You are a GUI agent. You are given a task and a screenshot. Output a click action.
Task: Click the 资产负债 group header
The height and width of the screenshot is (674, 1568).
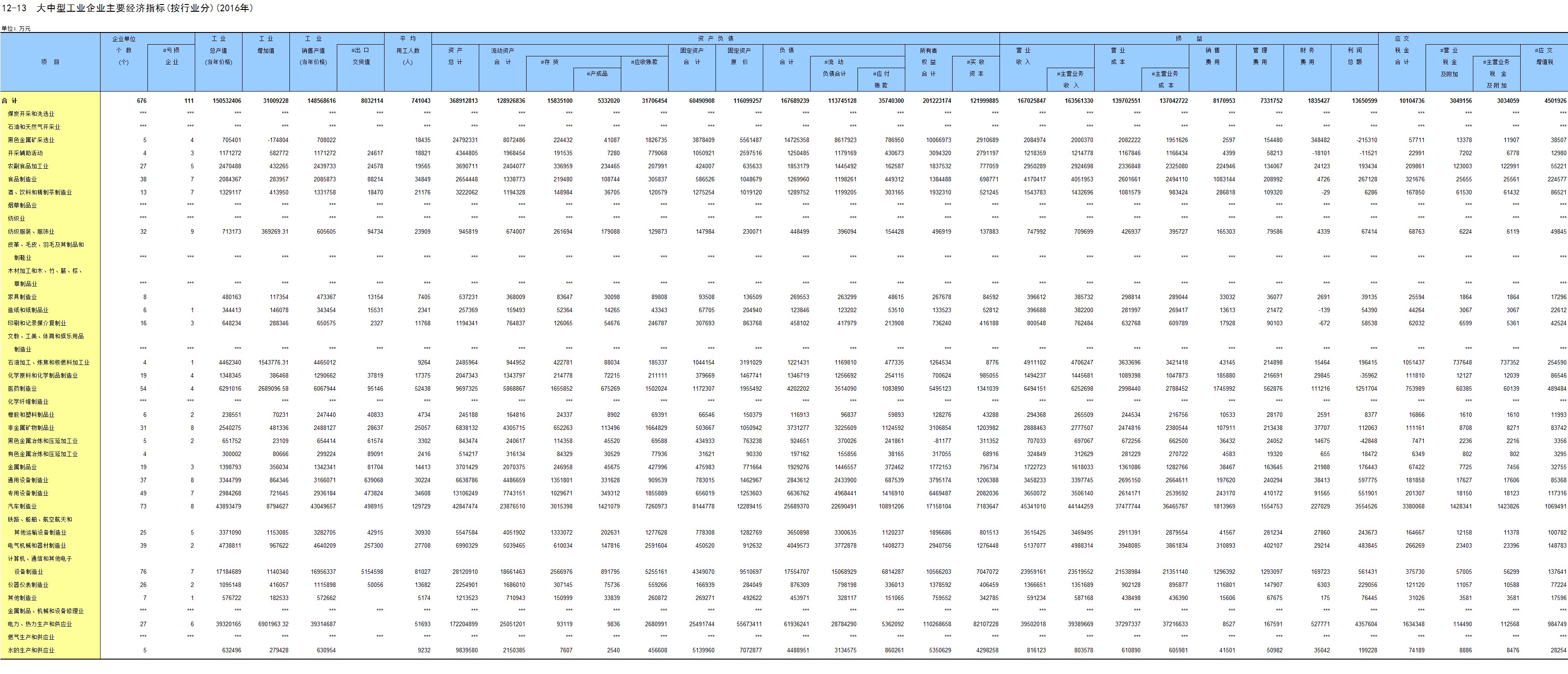tap(715, 38)
